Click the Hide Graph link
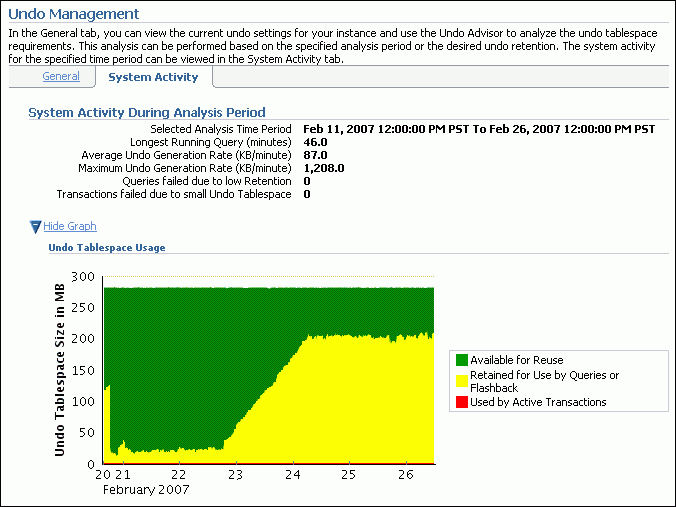The width and height of the screenshot is (676, 507). [x=70, y=227]
